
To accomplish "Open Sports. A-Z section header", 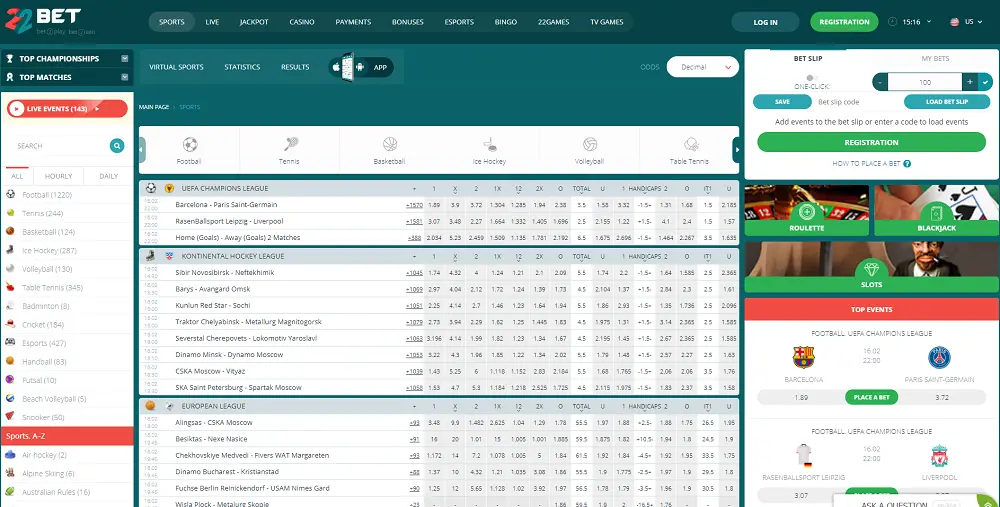I will pos(67,436).
